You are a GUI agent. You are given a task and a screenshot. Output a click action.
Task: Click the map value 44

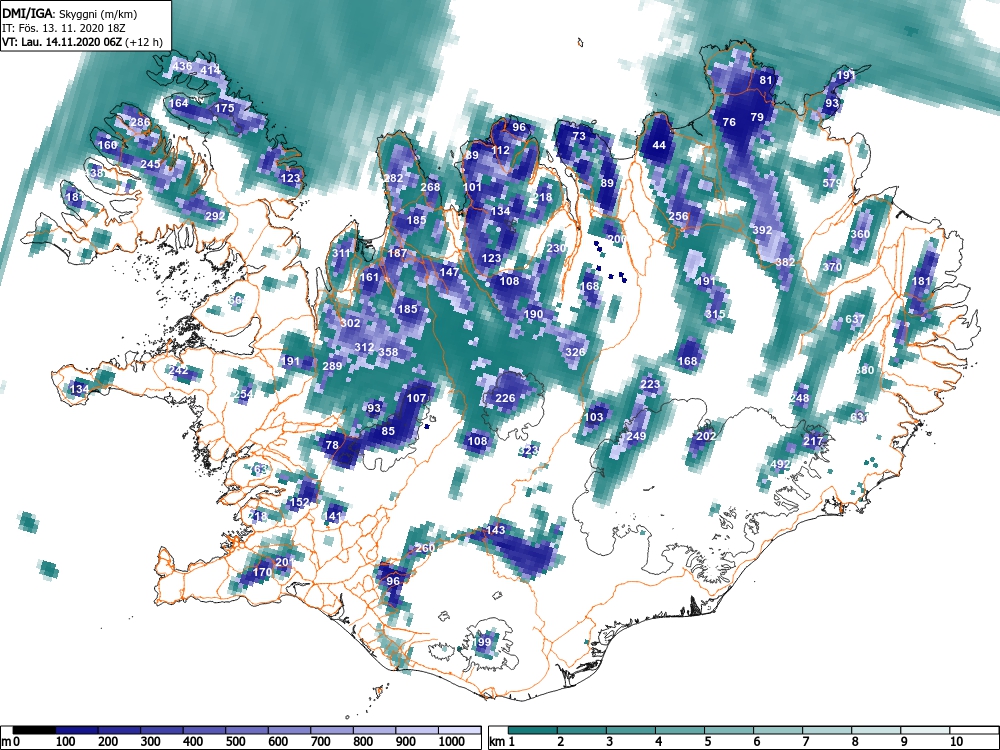tap(659, 145)
